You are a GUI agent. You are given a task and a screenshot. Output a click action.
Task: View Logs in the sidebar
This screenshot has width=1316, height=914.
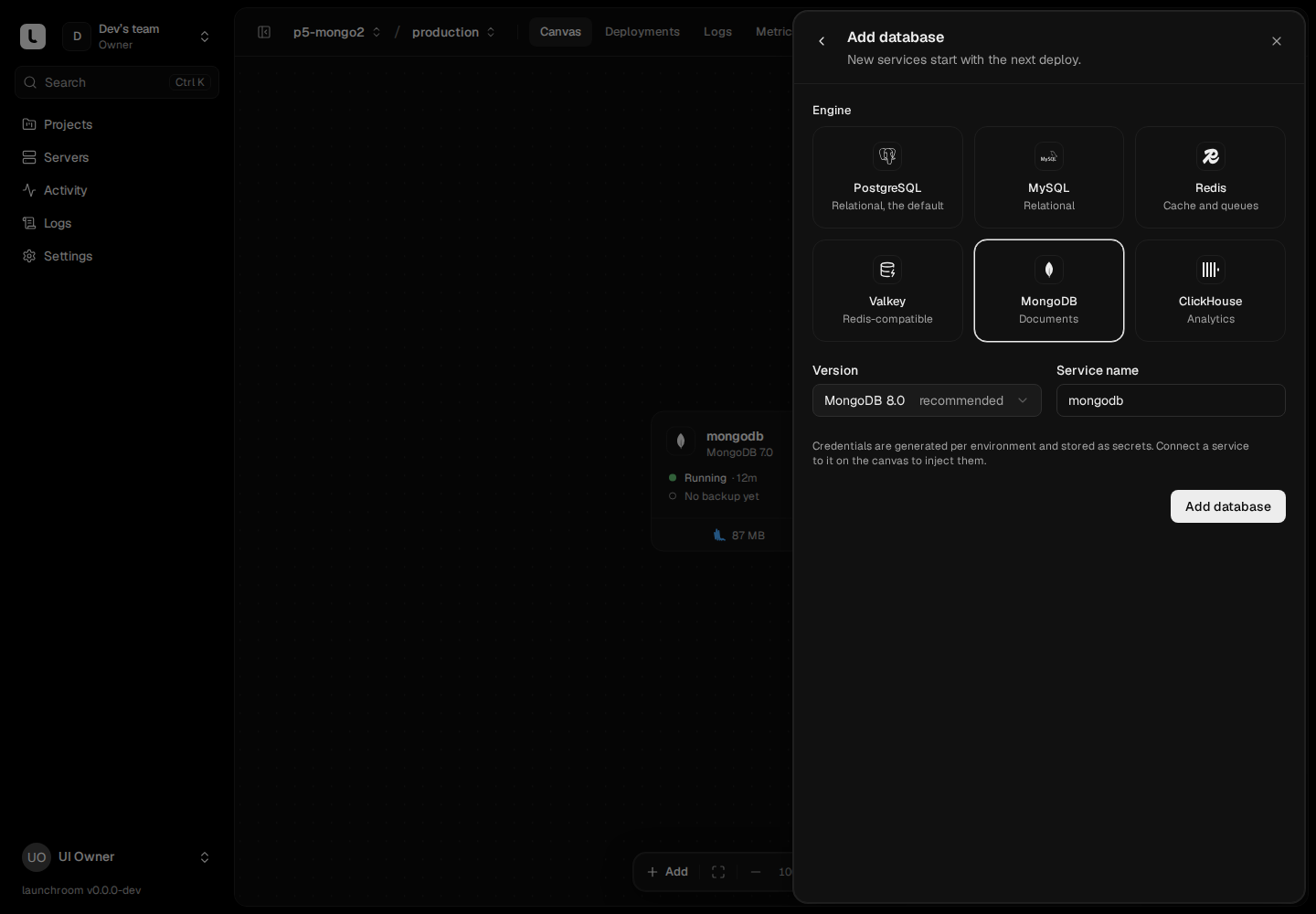pos(117,223)
